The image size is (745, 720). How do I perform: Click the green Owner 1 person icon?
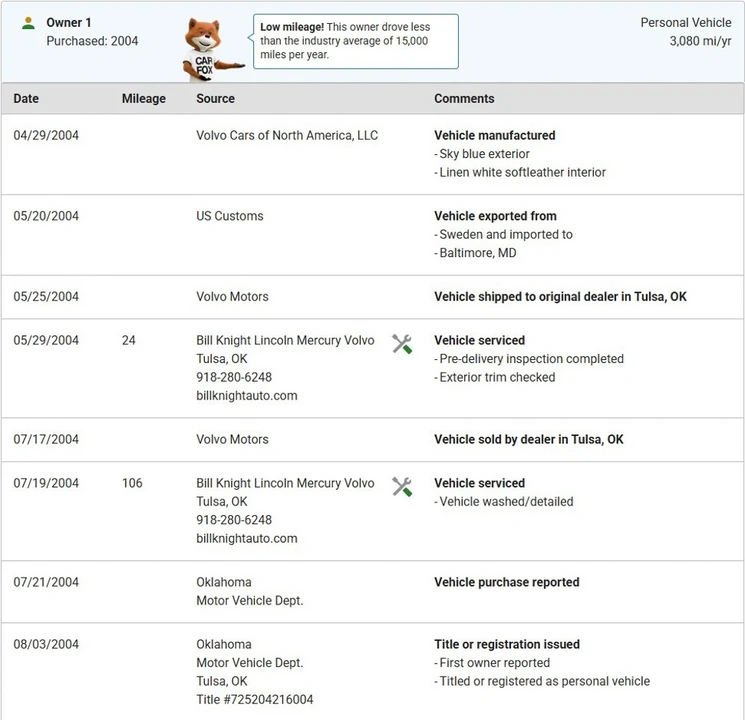point(29,23)
